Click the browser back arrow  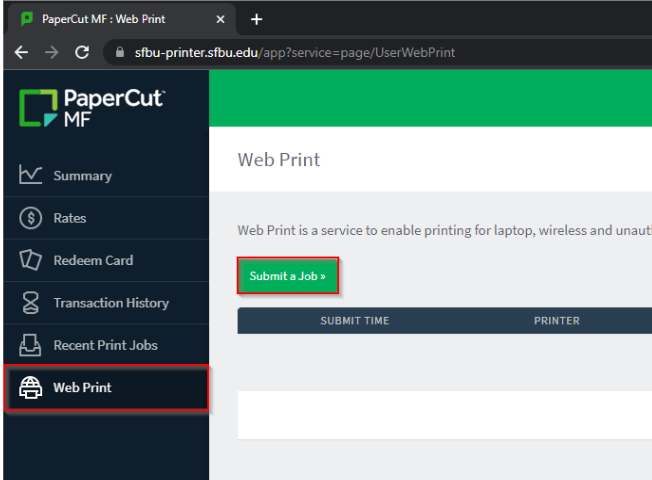click(21, 52)
